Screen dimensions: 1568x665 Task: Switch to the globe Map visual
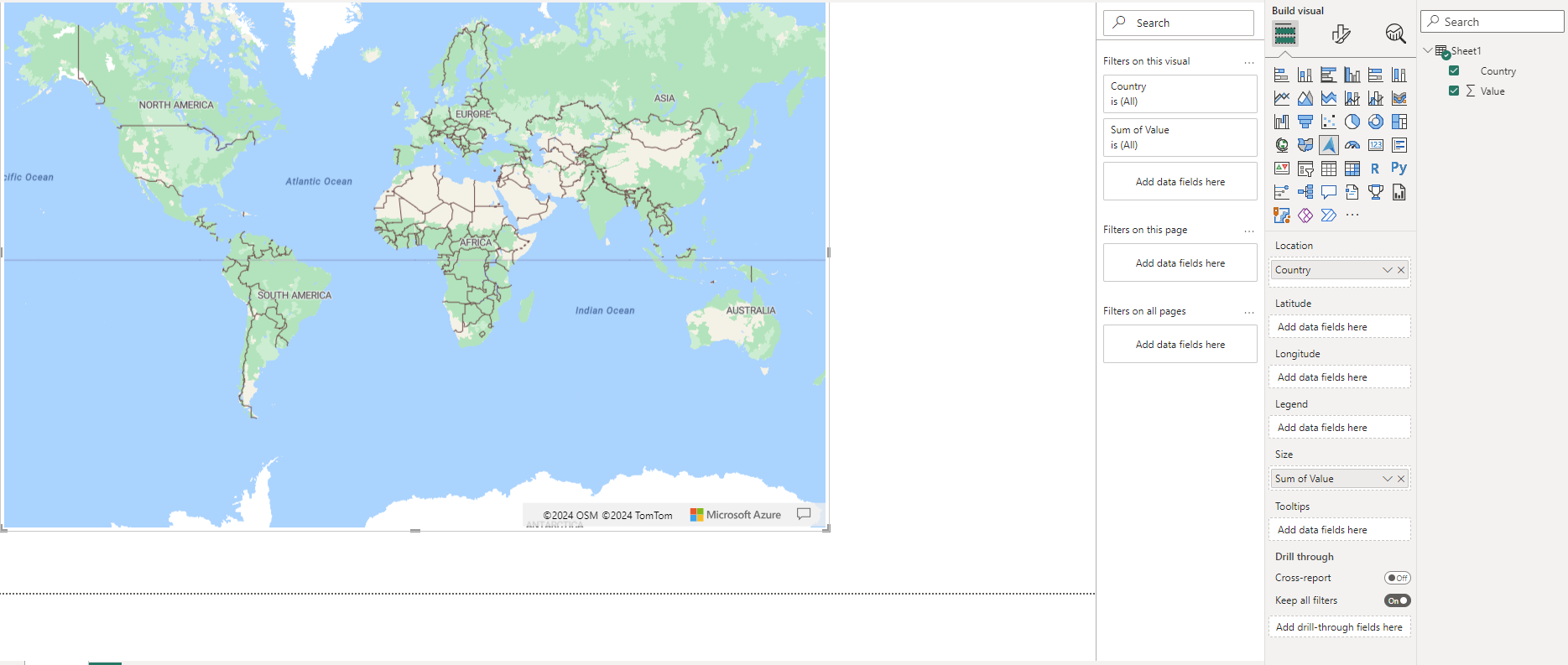click(1281, 145)
